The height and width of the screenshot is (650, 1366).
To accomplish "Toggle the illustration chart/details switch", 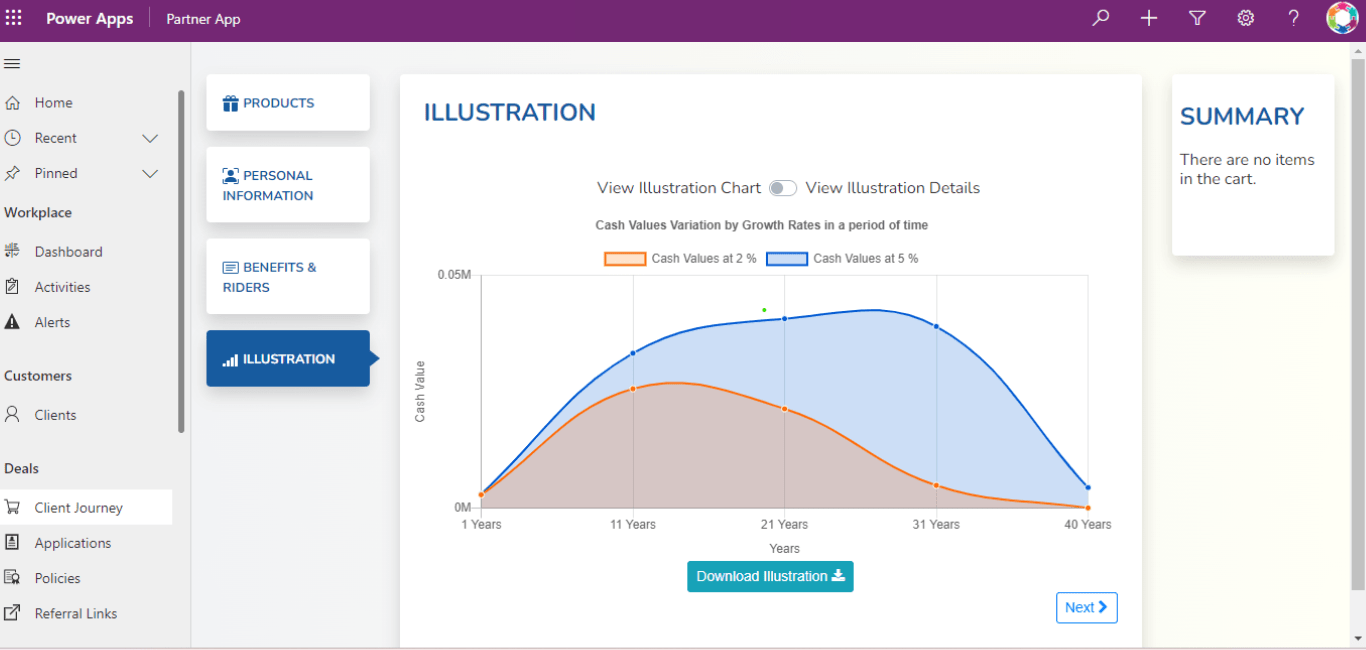I will pyautogui.click(x=783, y=188).
